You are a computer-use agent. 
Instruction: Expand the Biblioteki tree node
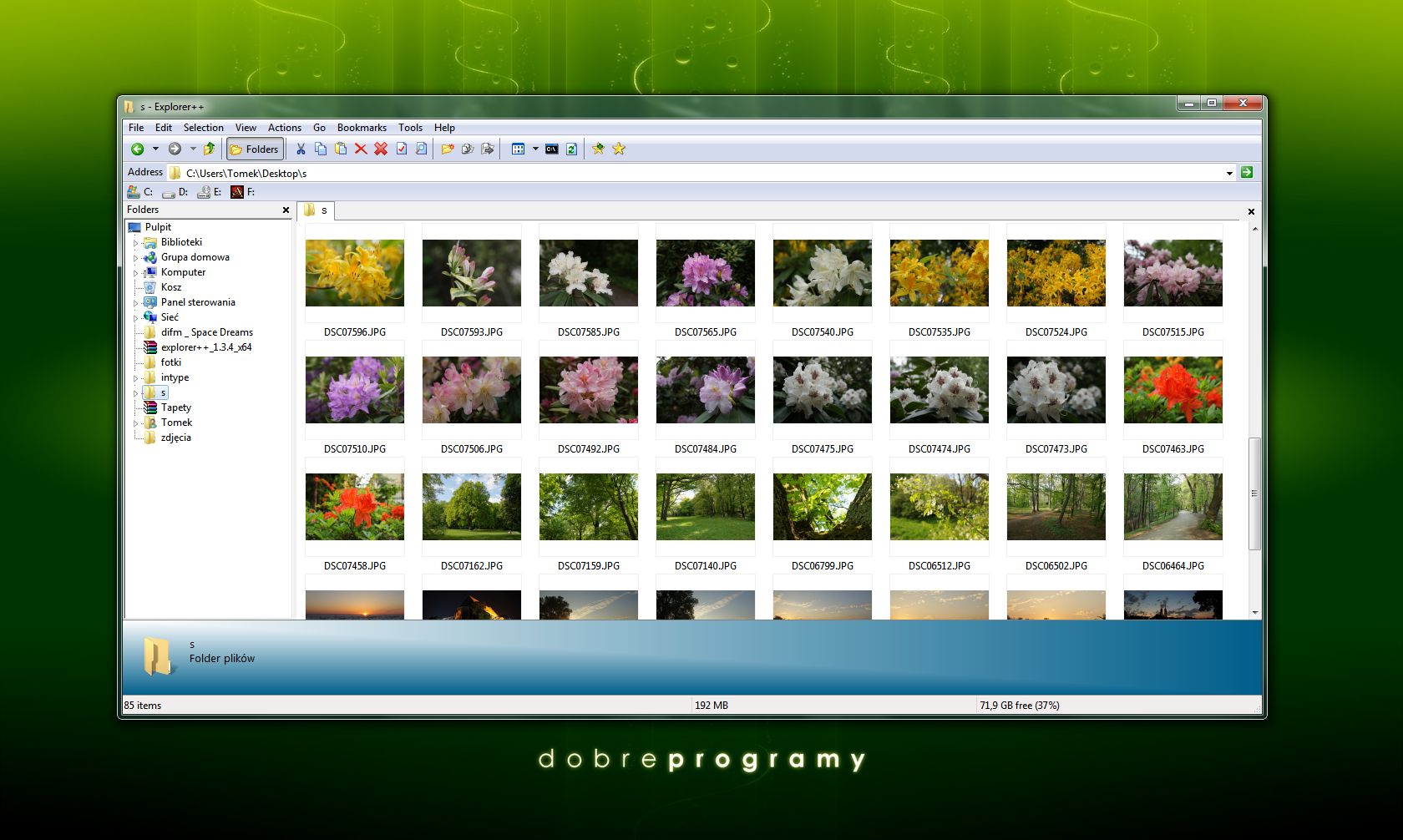coord(136,242)
